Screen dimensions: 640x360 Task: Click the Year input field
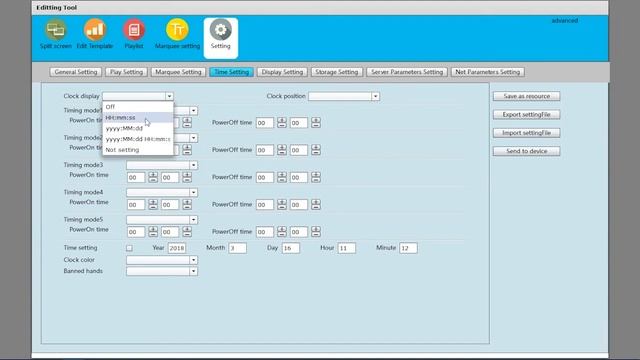click(x=177, y=248)
